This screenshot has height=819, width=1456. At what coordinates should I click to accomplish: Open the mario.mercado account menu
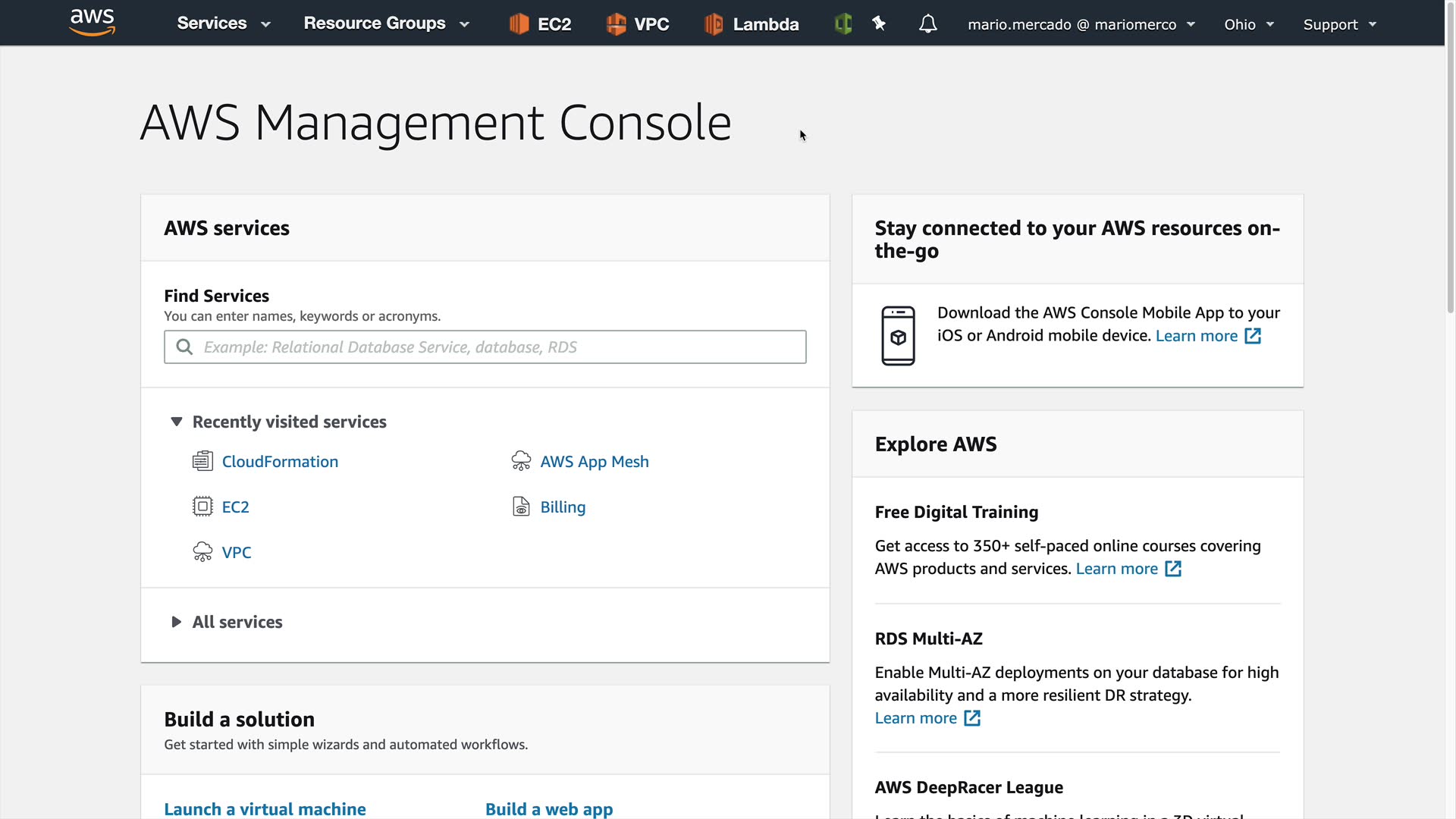pos(1081,24)
